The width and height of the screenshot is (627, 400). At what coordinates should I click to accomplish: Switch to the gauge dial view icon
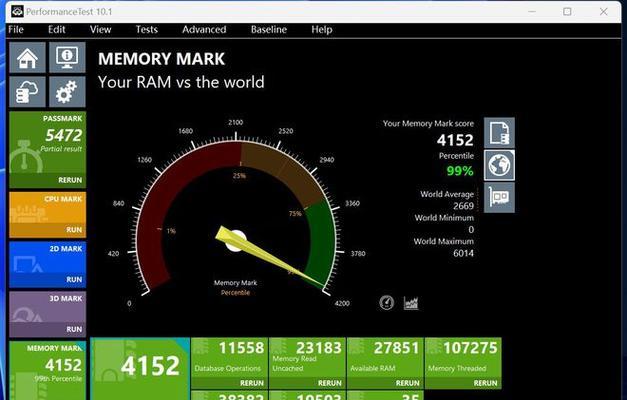click(386, 303)
